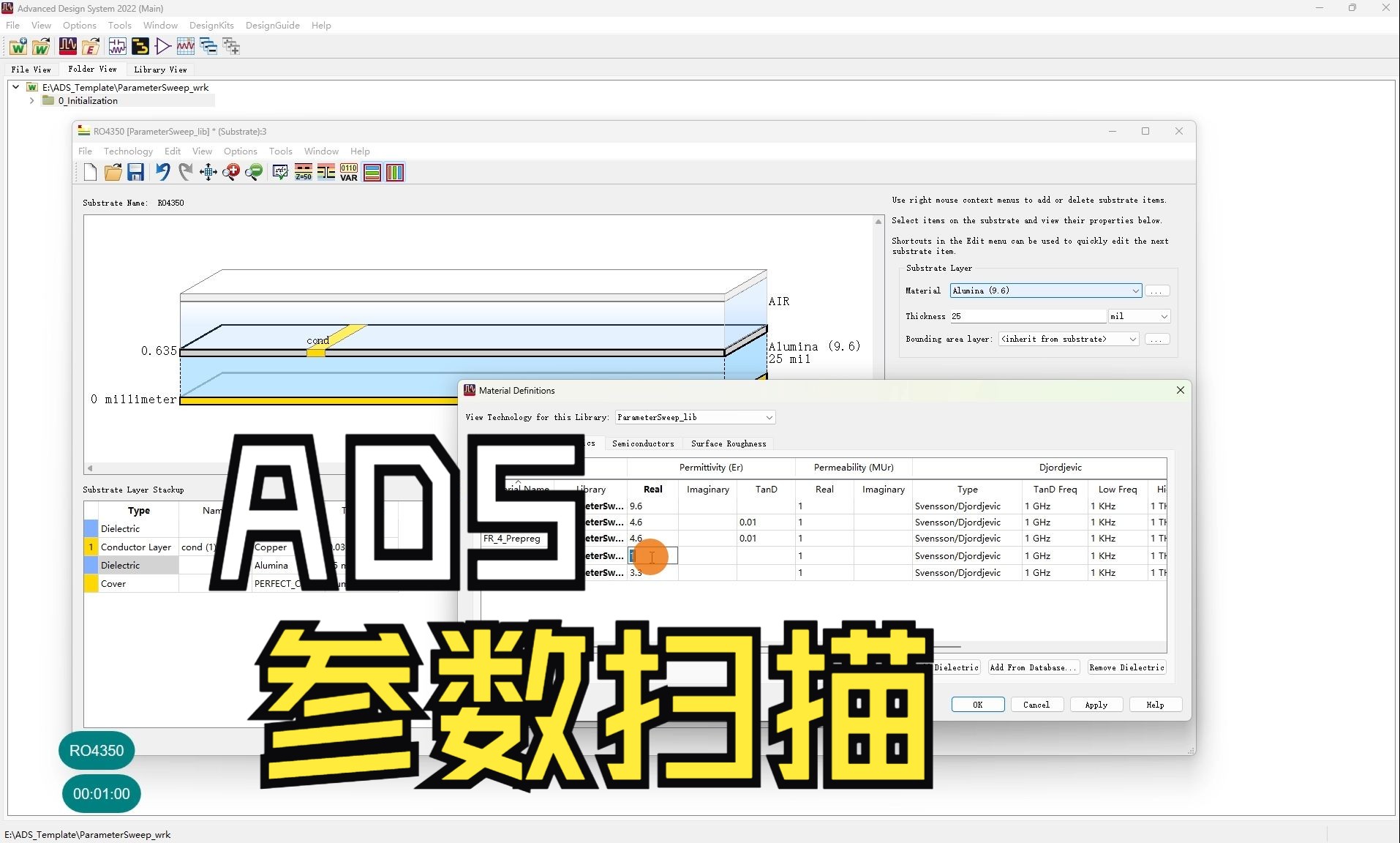Click the Redo arrow in Substrate toolbar
The image size is (1400, 843).
[186, 172]
